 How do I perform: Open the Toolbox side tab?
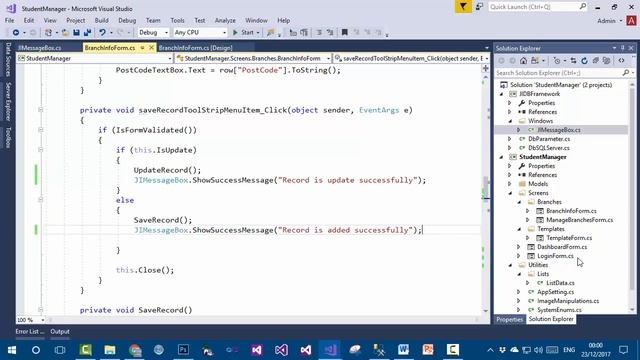[8, 138]
